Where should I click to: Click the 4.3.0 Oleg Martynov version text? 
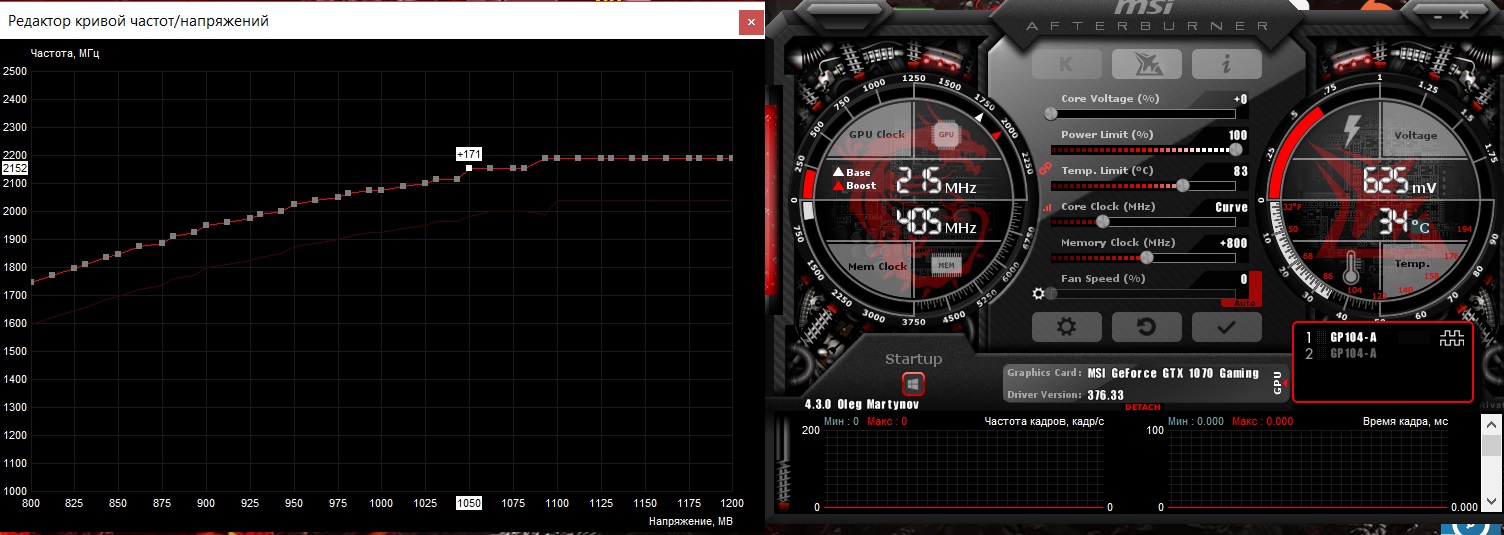(x=861, y=405)
